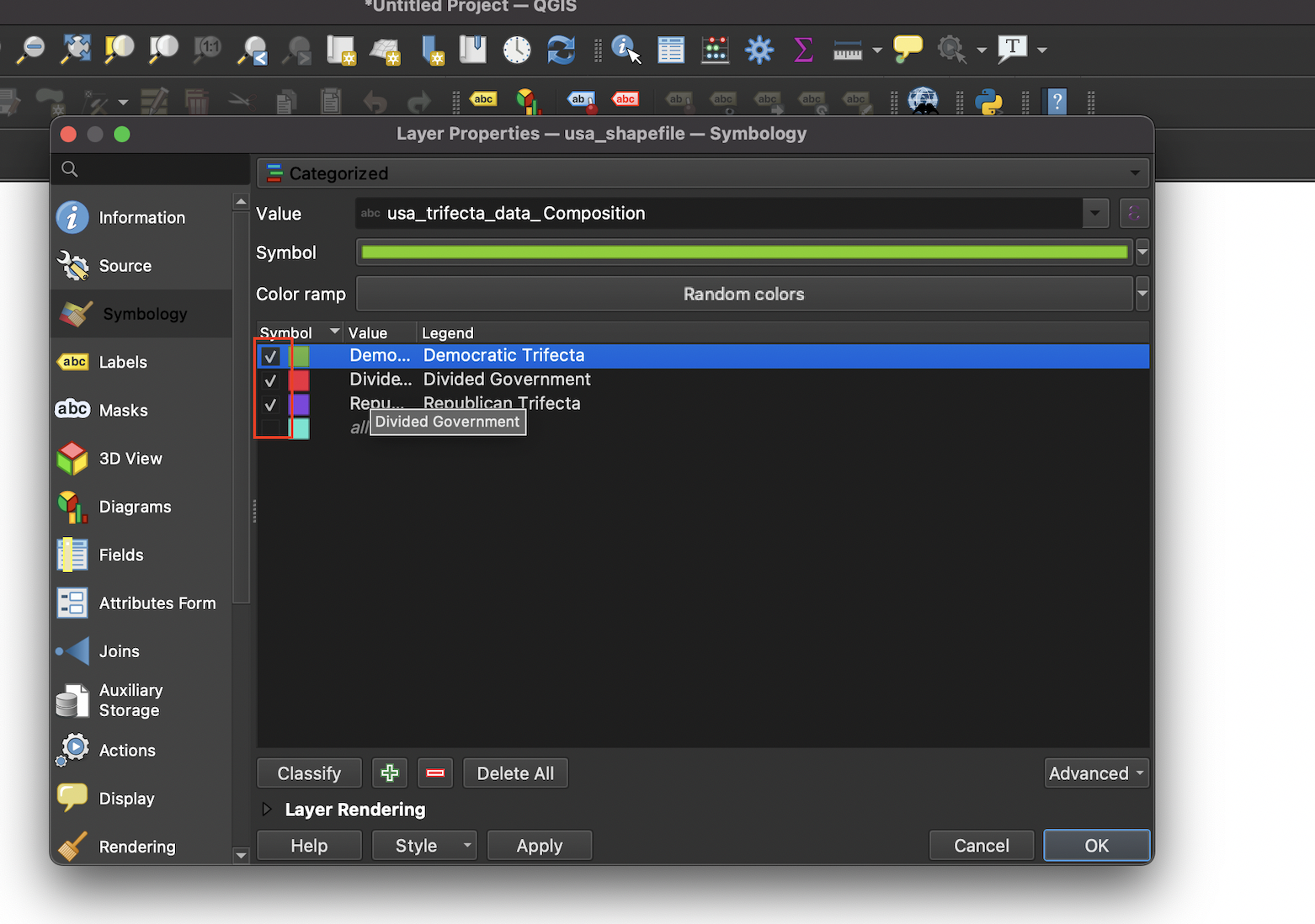This screenshot has height=924, width=1315.
Task: Switch to the Labels panel
Action: 123,362
